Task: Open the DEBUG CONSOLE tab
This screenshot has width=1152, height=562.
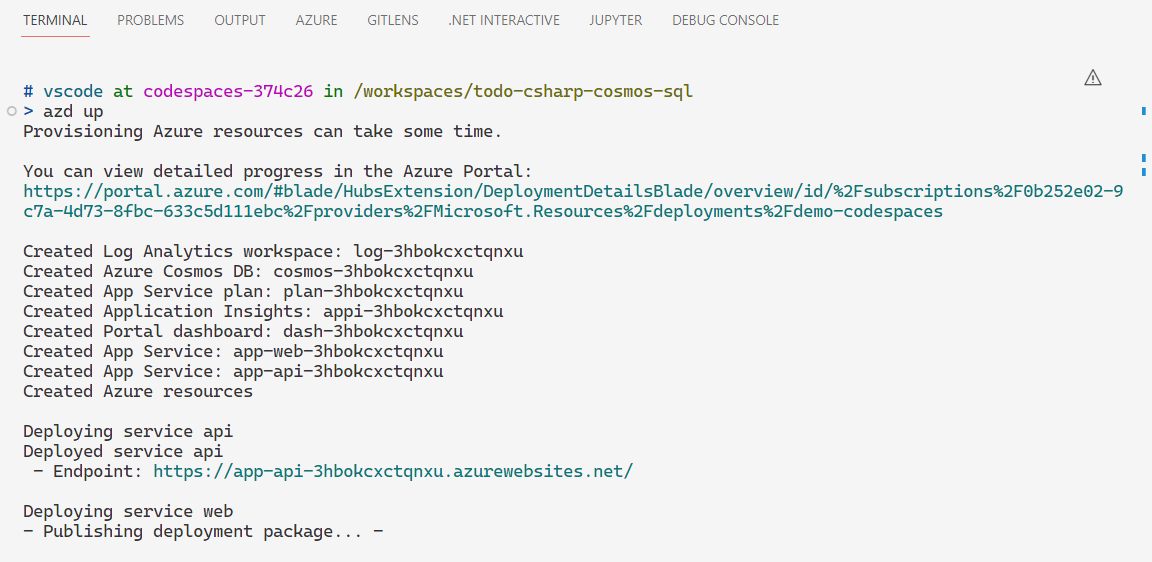Action: tap(726, 21)
